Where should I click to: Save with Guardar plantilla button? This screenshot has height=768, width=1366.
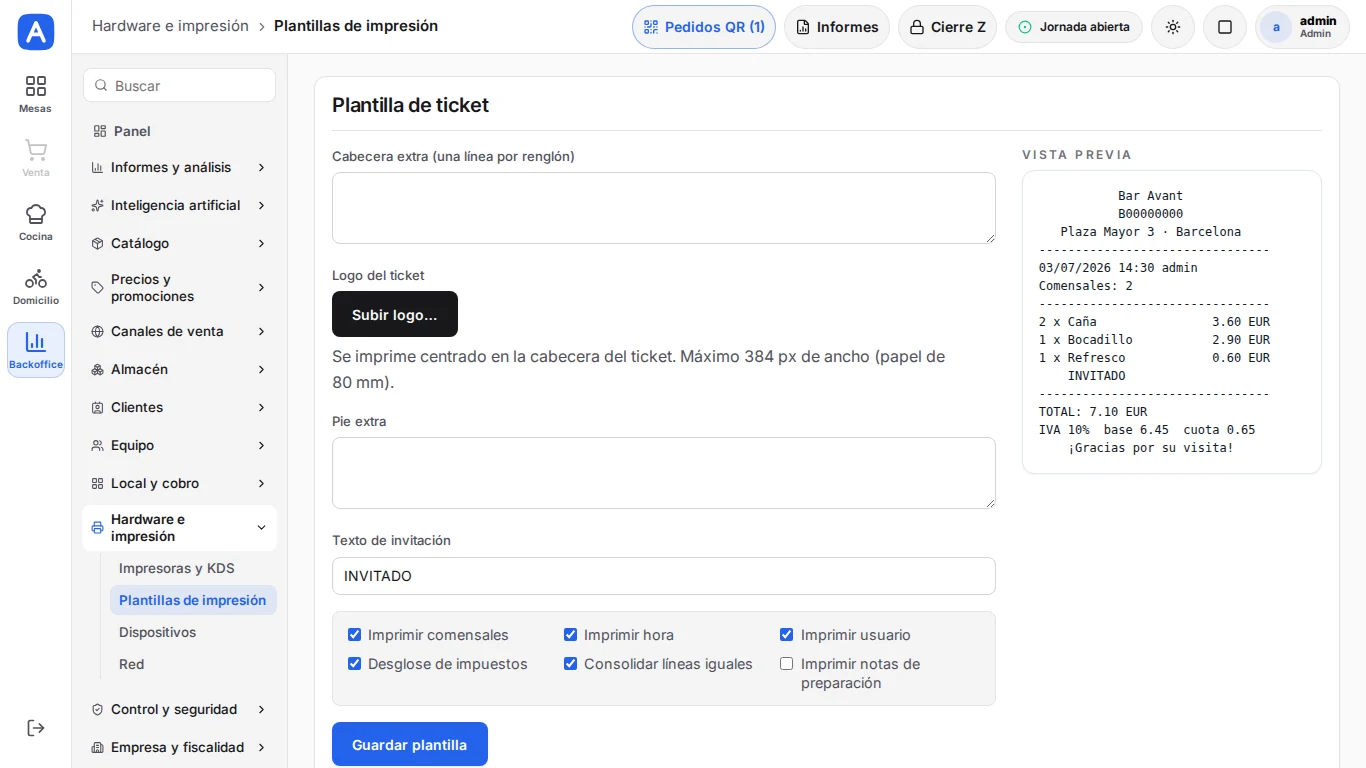coord(410,744)
